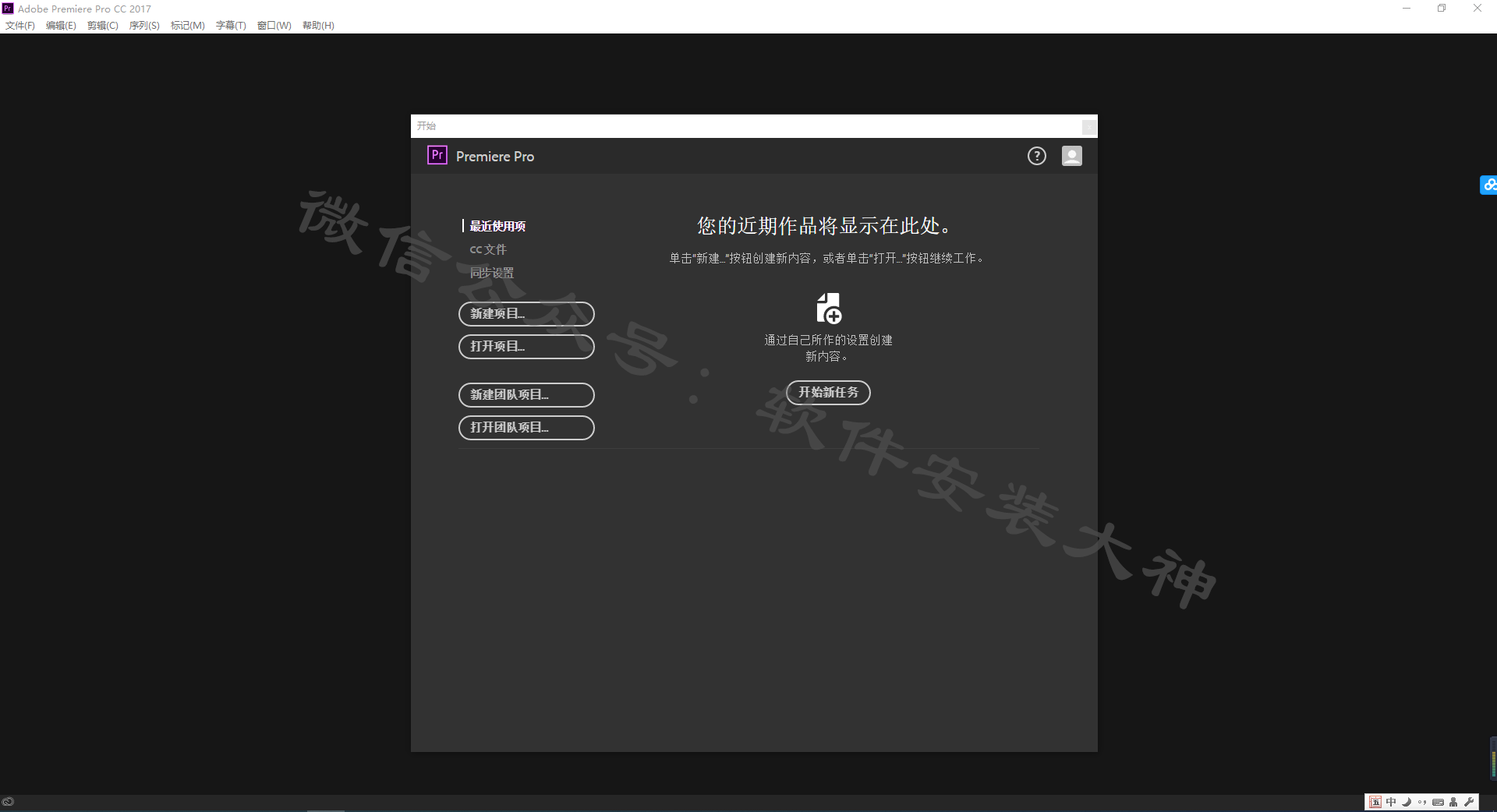Viewport: 1497px width, 812px height.
Task: Click the 通过自己所作的设置创建新内容 text
Action: [x=828, y=348]
